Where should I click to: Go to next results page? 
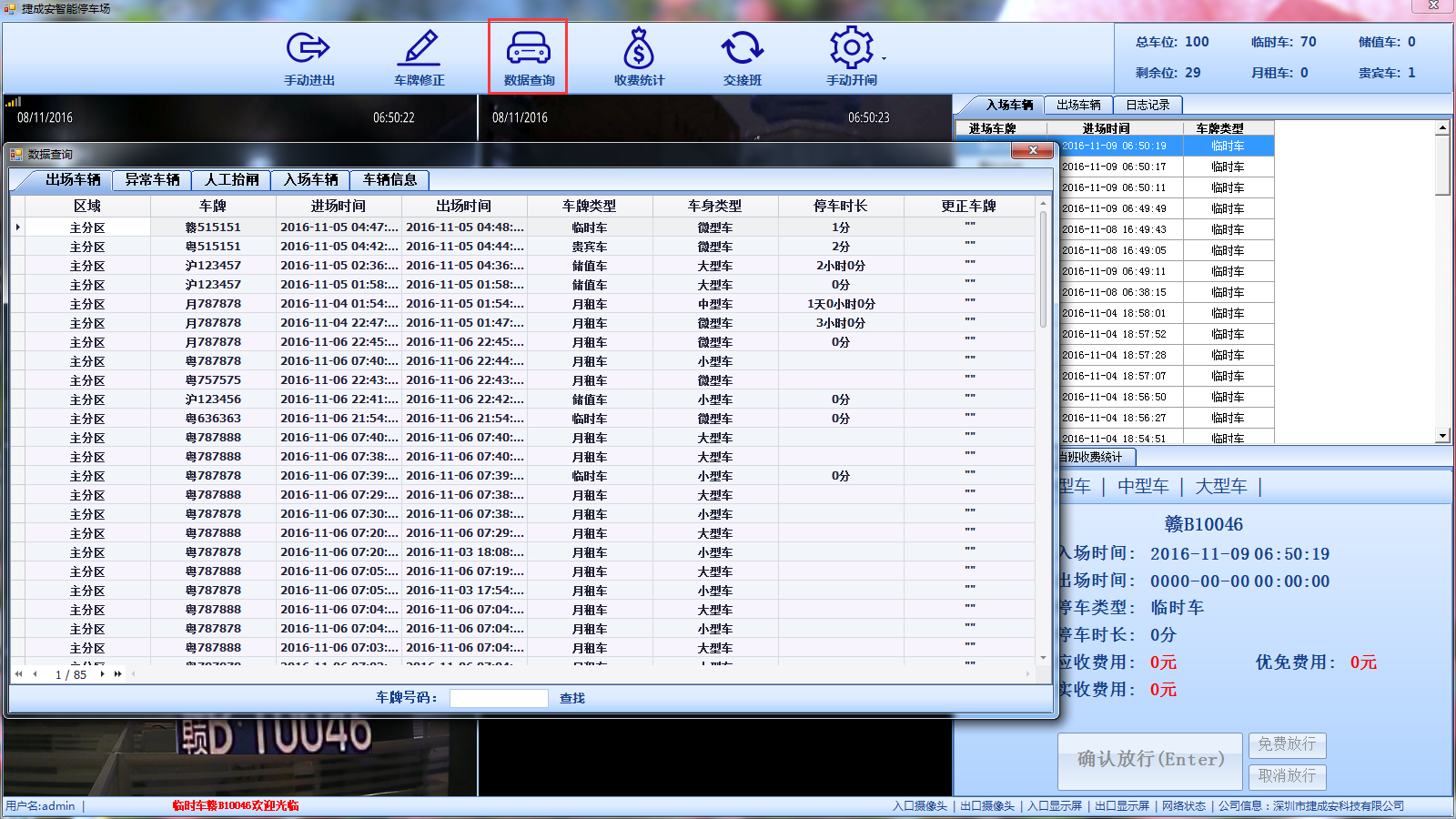[x=101, y=674]
